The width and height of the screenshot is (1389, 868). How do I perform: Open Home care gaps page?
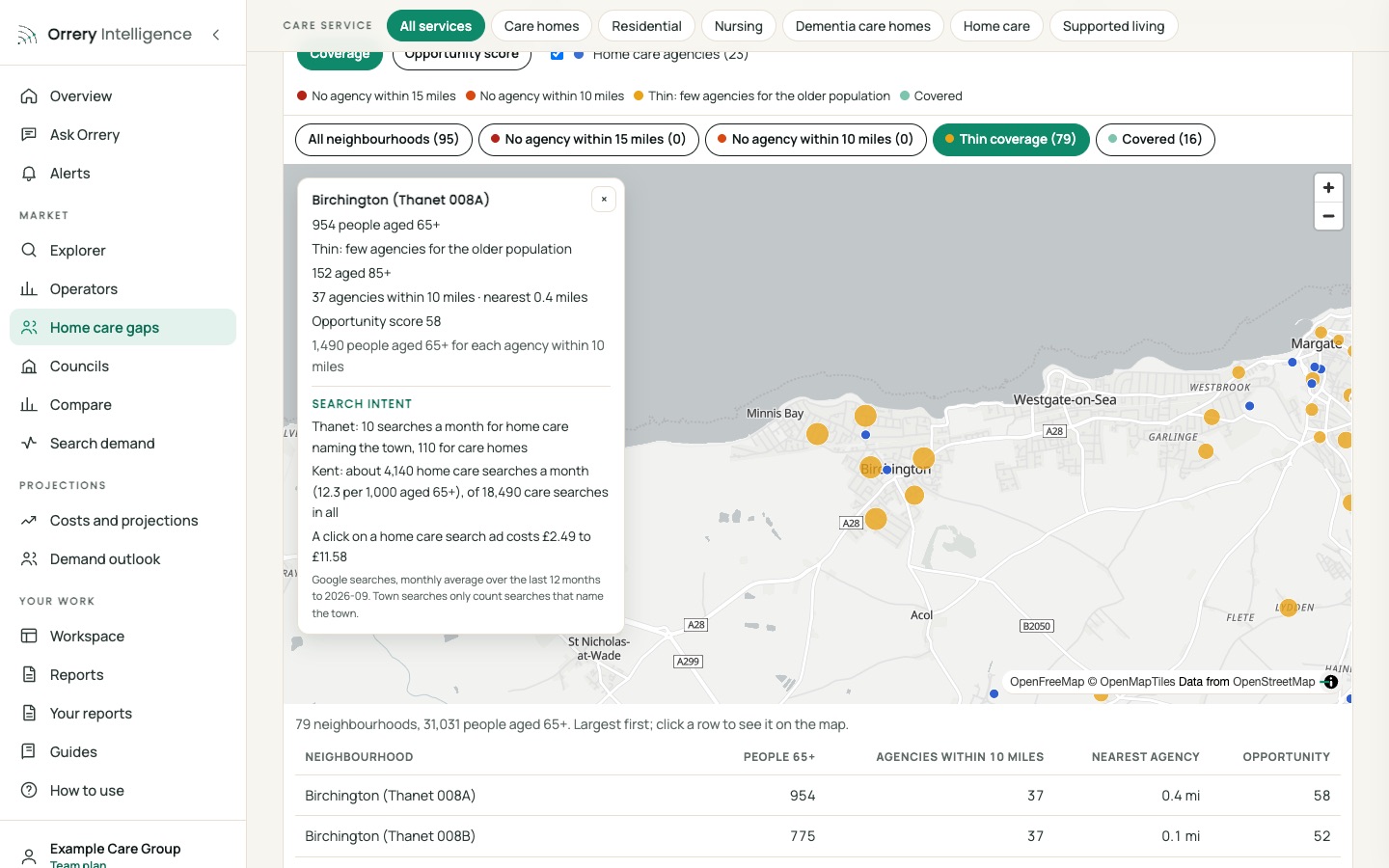pos(123,327)
